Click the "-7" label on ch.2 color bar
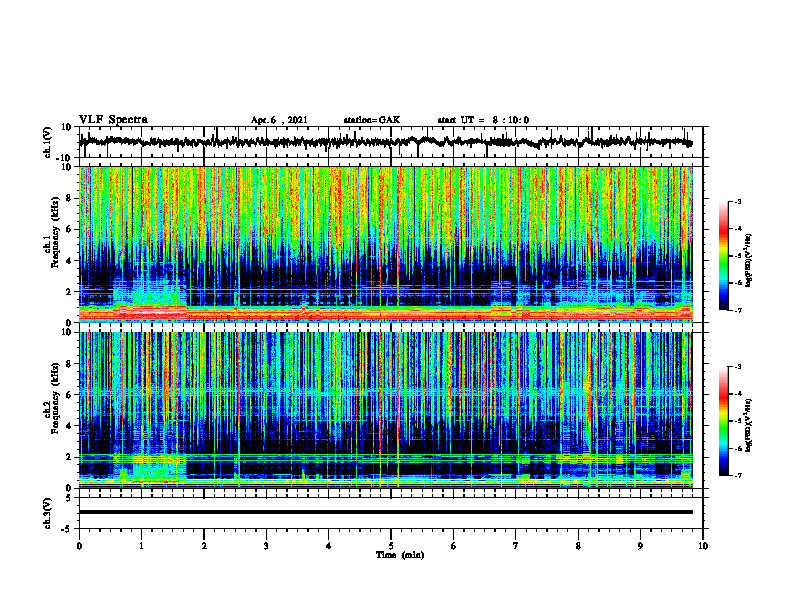 738,476
